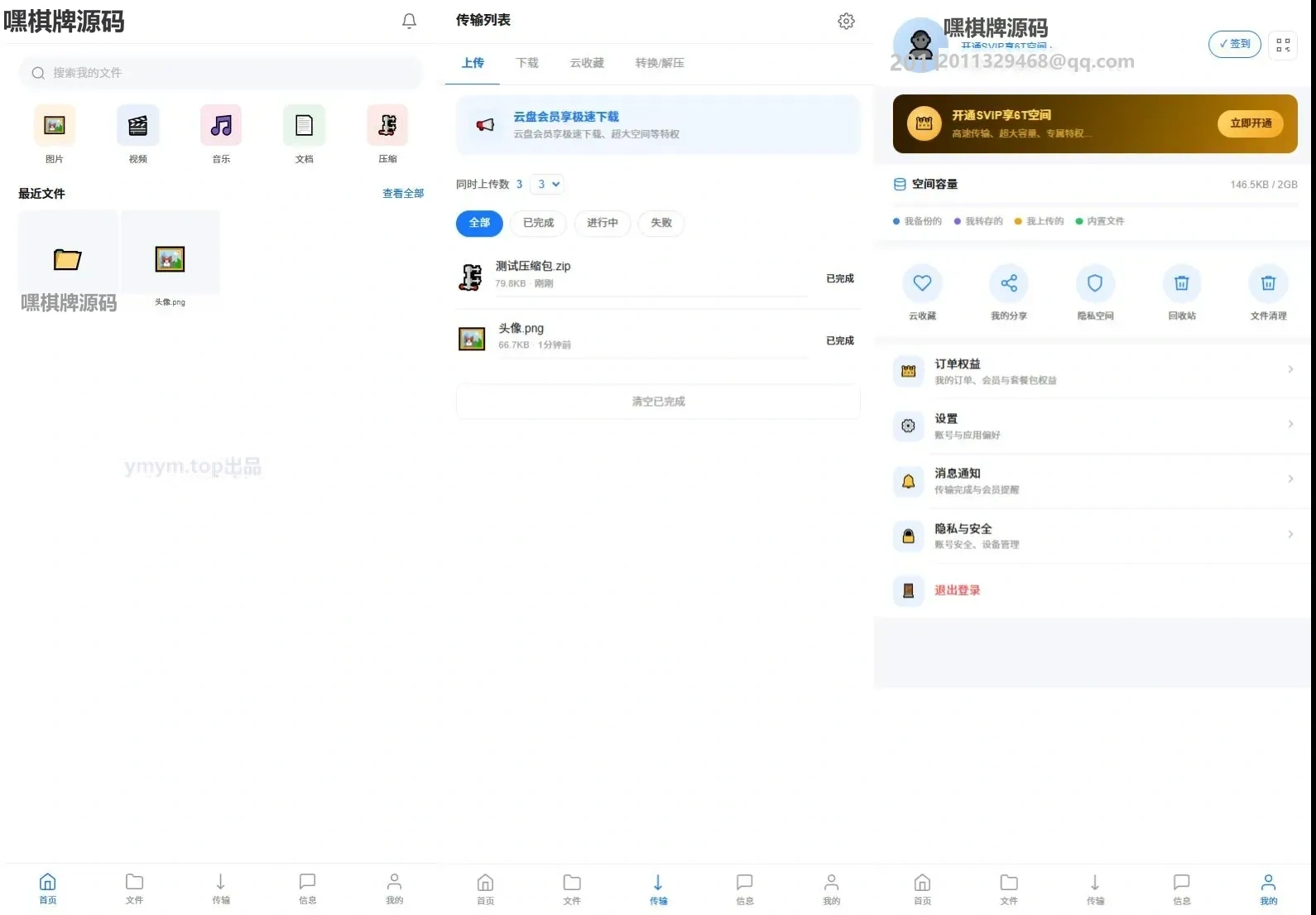Tap the profile avatar picture

tap(920, 43)
